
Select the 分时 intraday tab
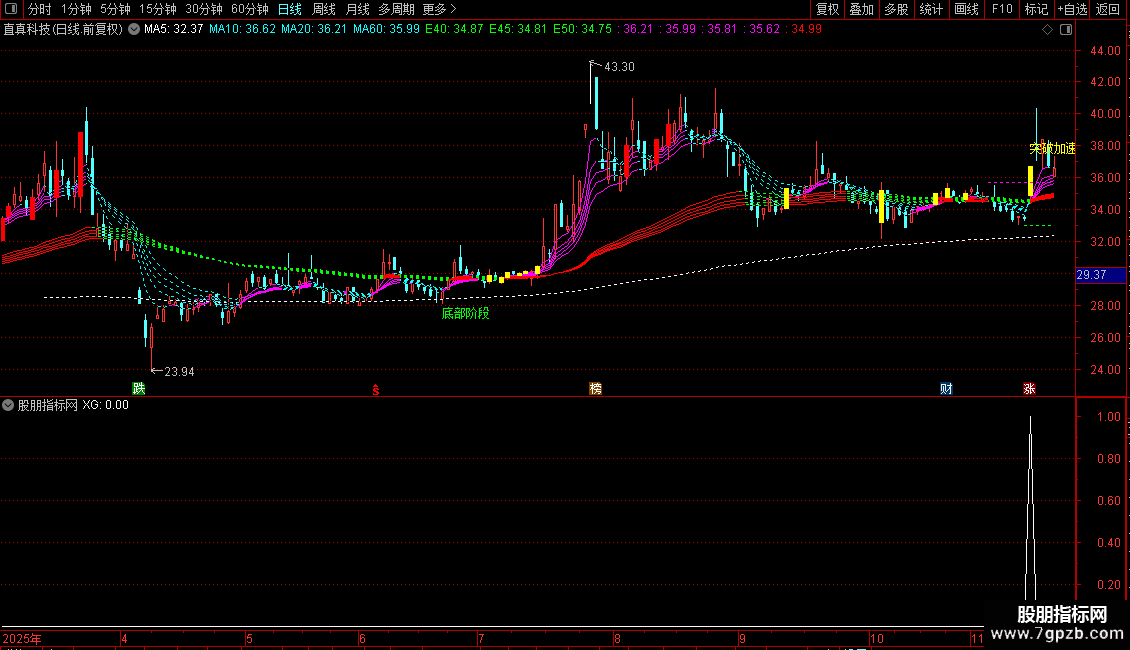pyautogui.click(x=40, y=10)
